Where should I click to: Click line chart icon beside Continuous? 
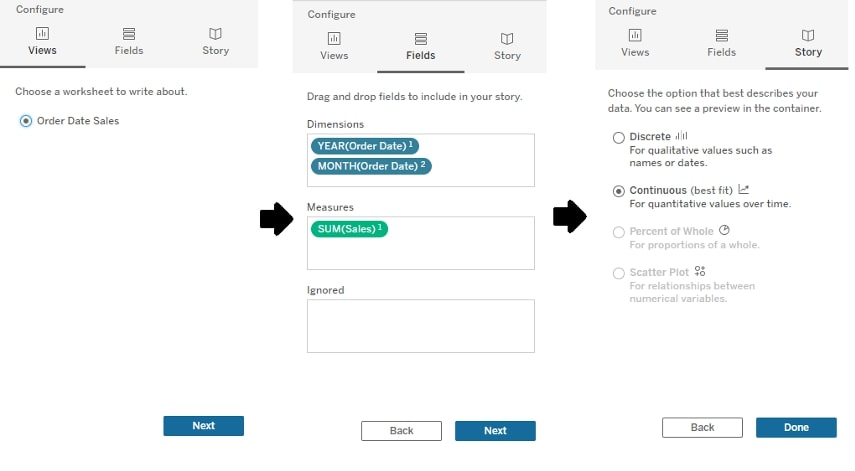point(744,189)
